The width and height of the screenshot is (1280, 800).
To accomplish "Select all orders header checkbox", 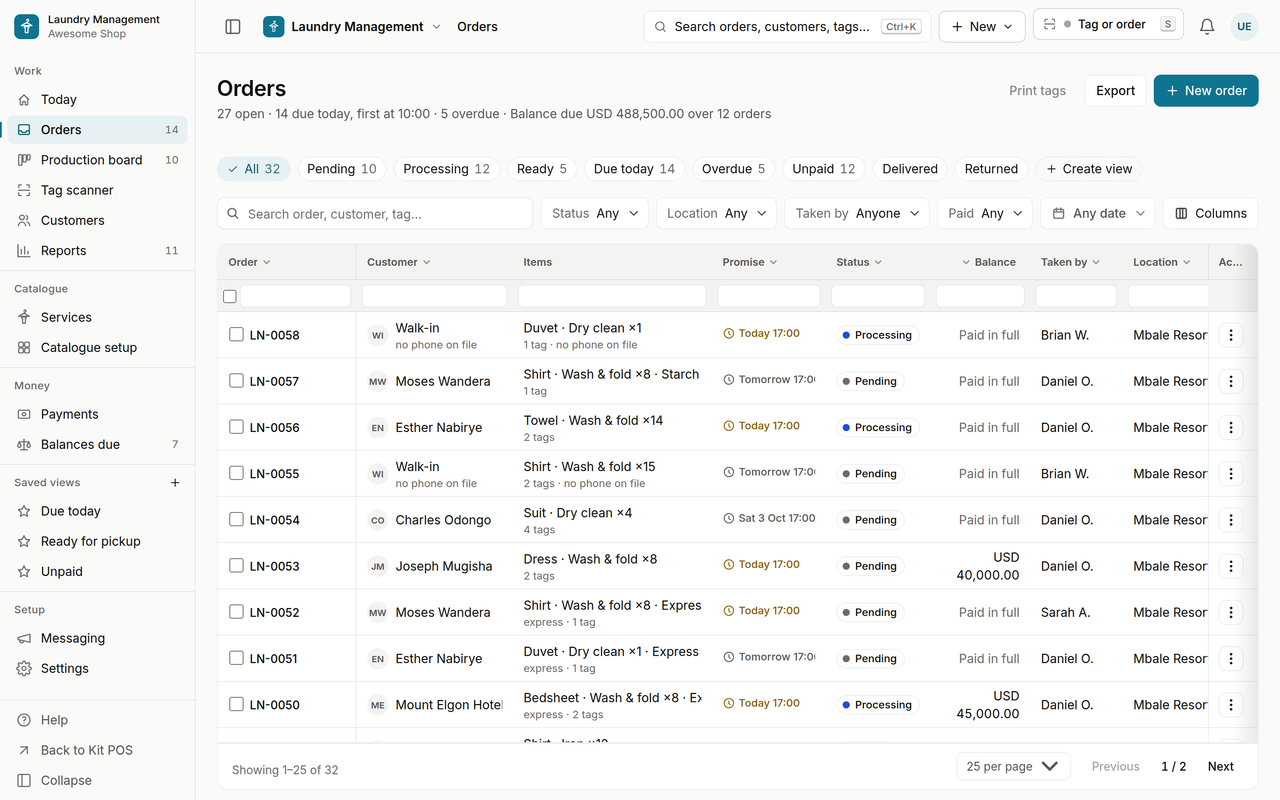I will pos(230,296).
